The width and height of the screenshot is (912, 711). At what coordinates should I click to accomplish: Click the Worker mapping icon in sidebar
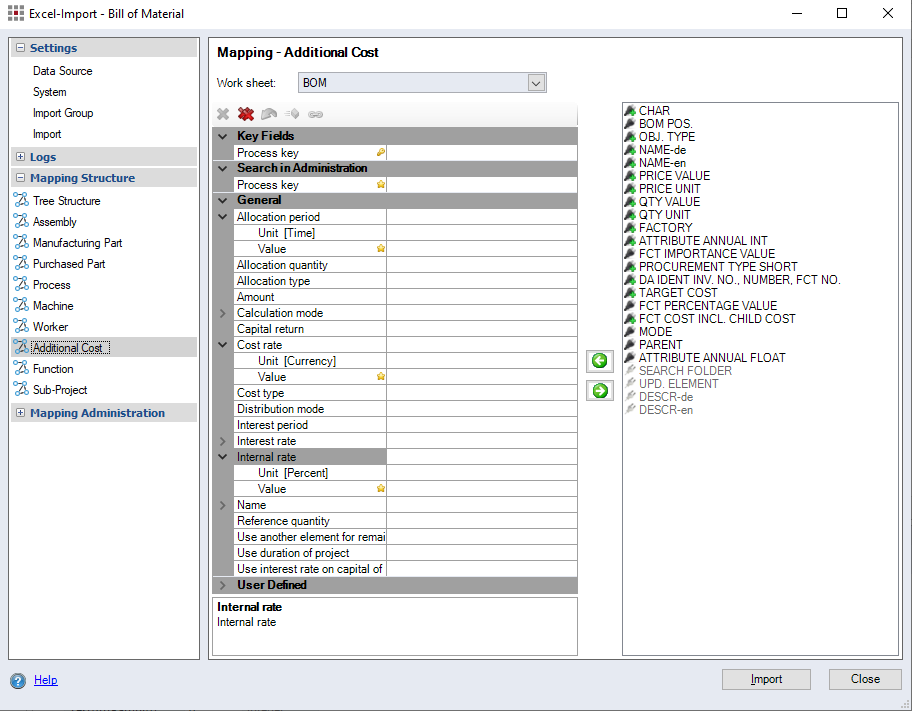(x=21, y=327)
